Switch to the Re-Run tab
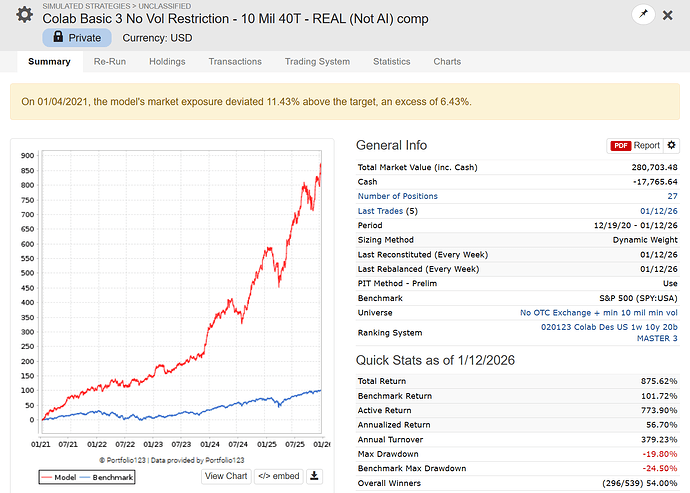The height and width of the screenshot is (493, 690). pyautogui.click(x=111, y=62)
